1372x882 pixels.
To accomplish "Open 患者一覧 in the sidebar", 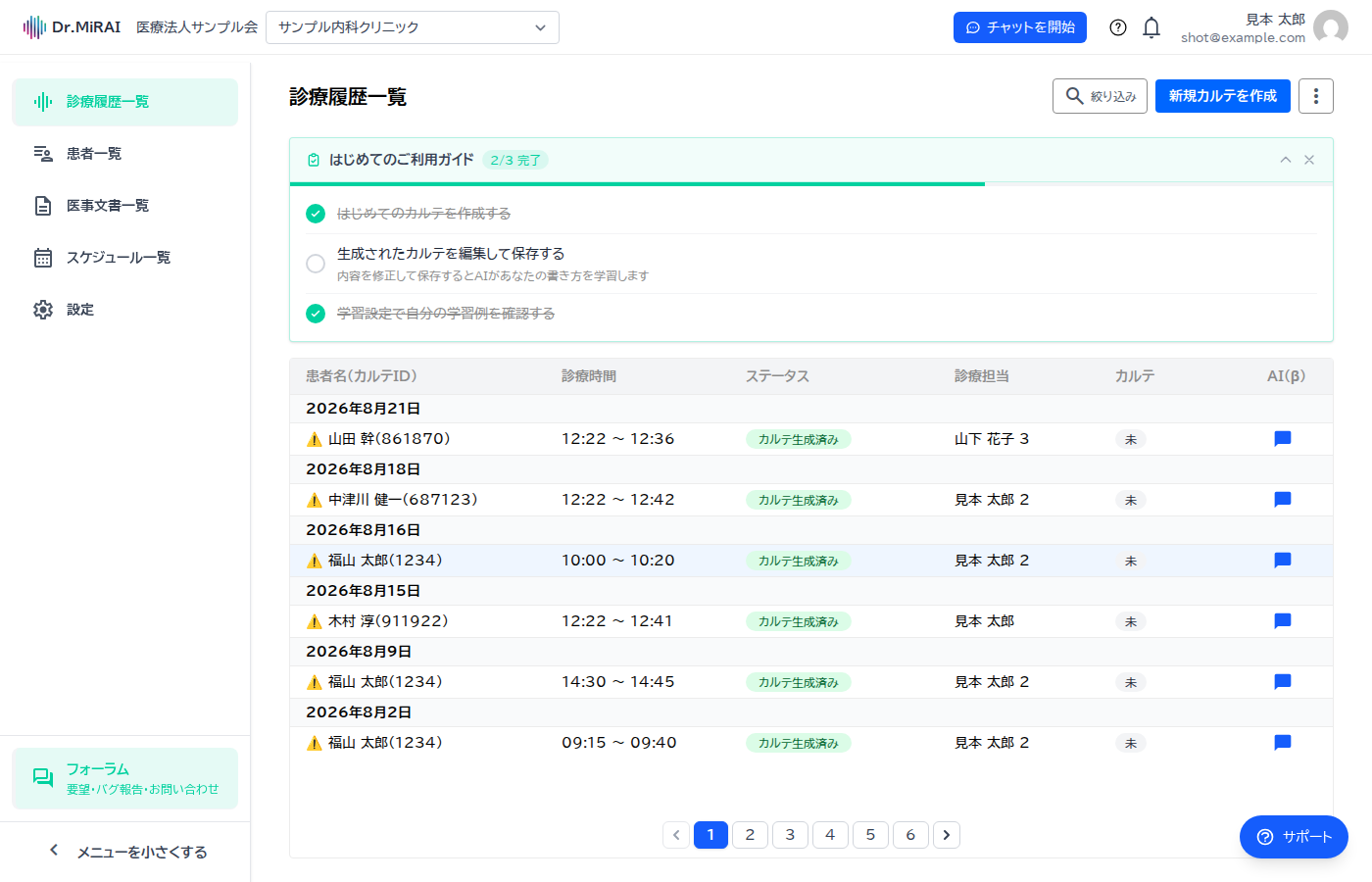I will pos(124,154).
